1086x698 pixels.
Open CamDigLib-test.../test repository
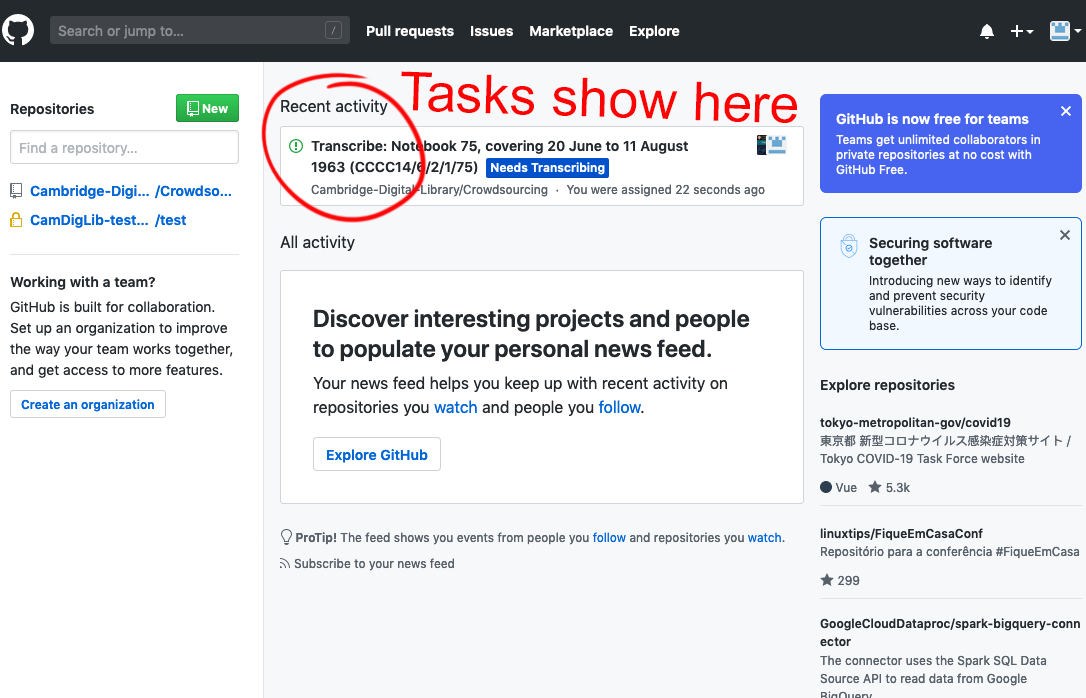(x=108, y=220)
